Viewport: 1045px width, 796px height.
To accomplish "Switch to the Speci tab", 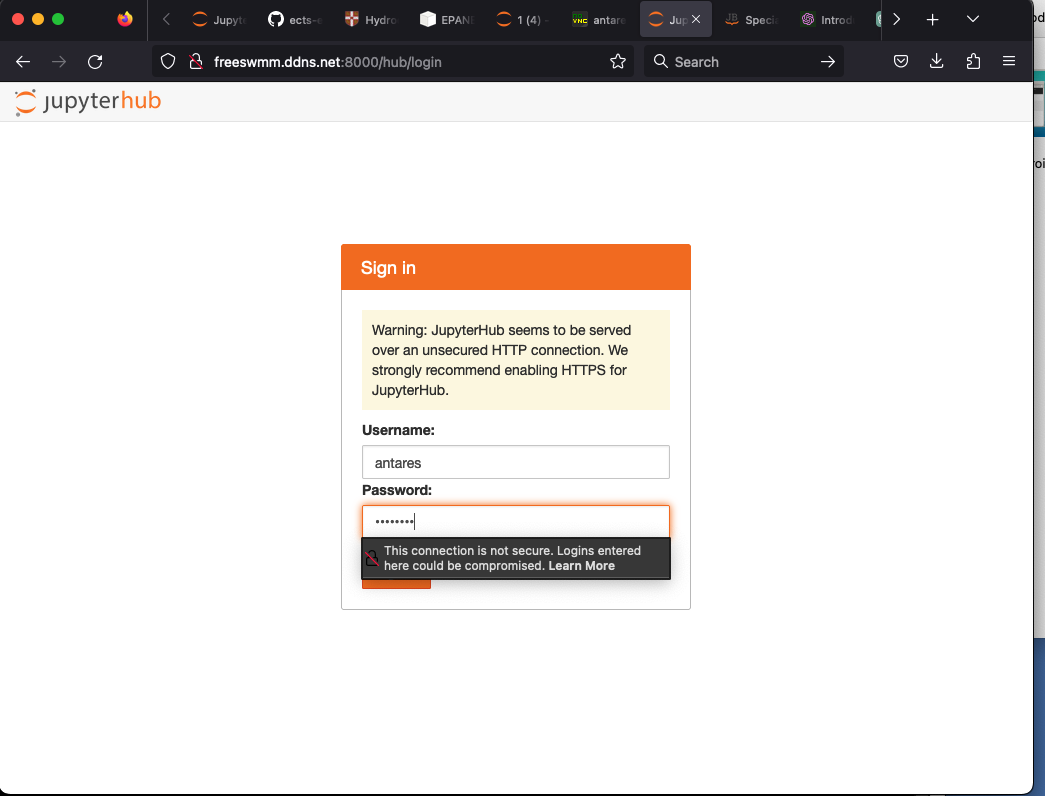I will (751, 20).
